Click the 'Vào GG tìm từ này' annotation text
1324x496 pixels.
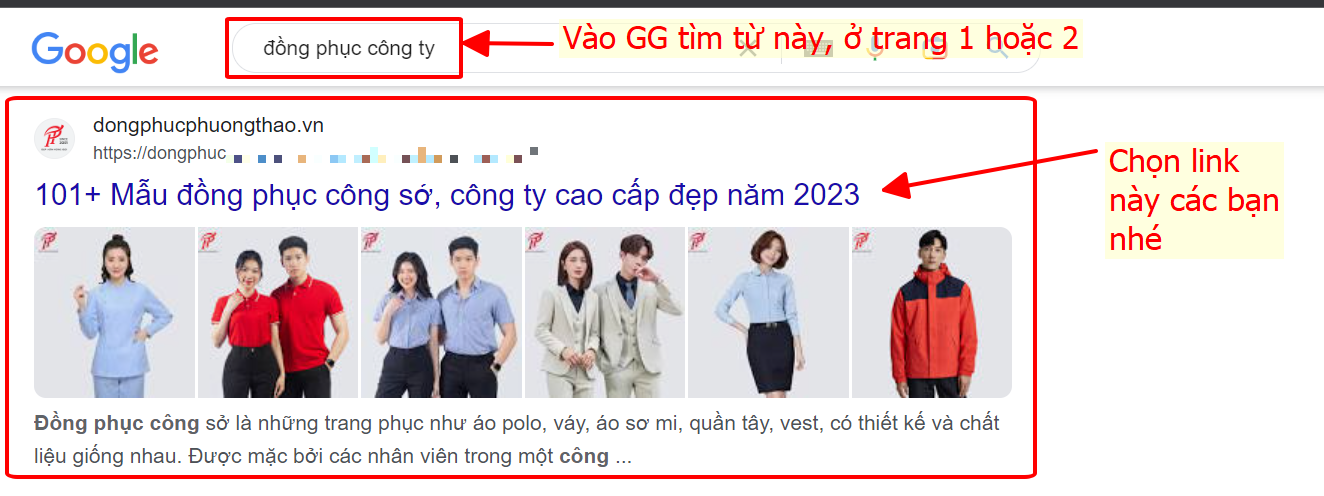tap(820, 38)
